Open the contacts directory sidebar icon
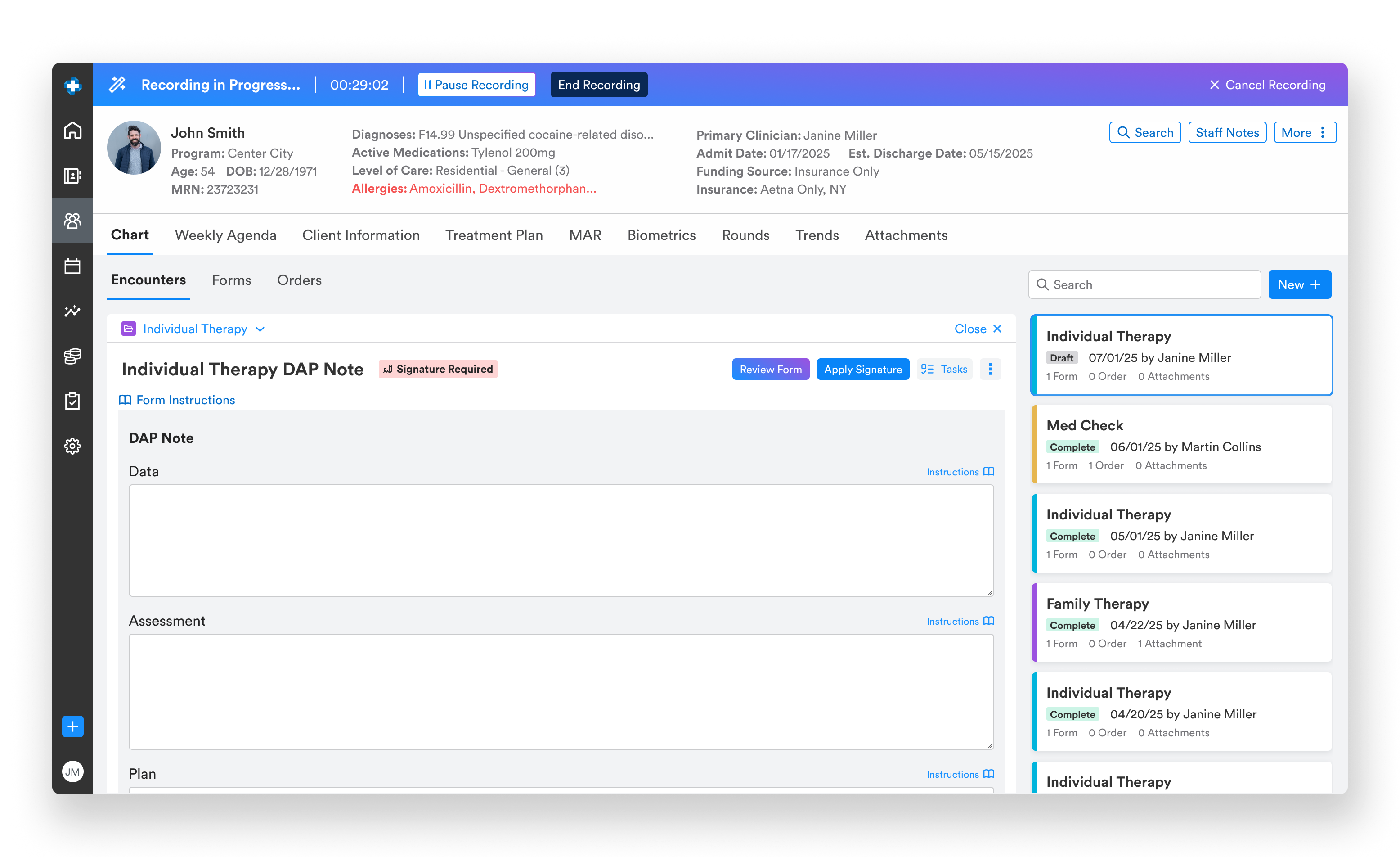This screenshot has width=1400, height=857. [x=72, y=176]
